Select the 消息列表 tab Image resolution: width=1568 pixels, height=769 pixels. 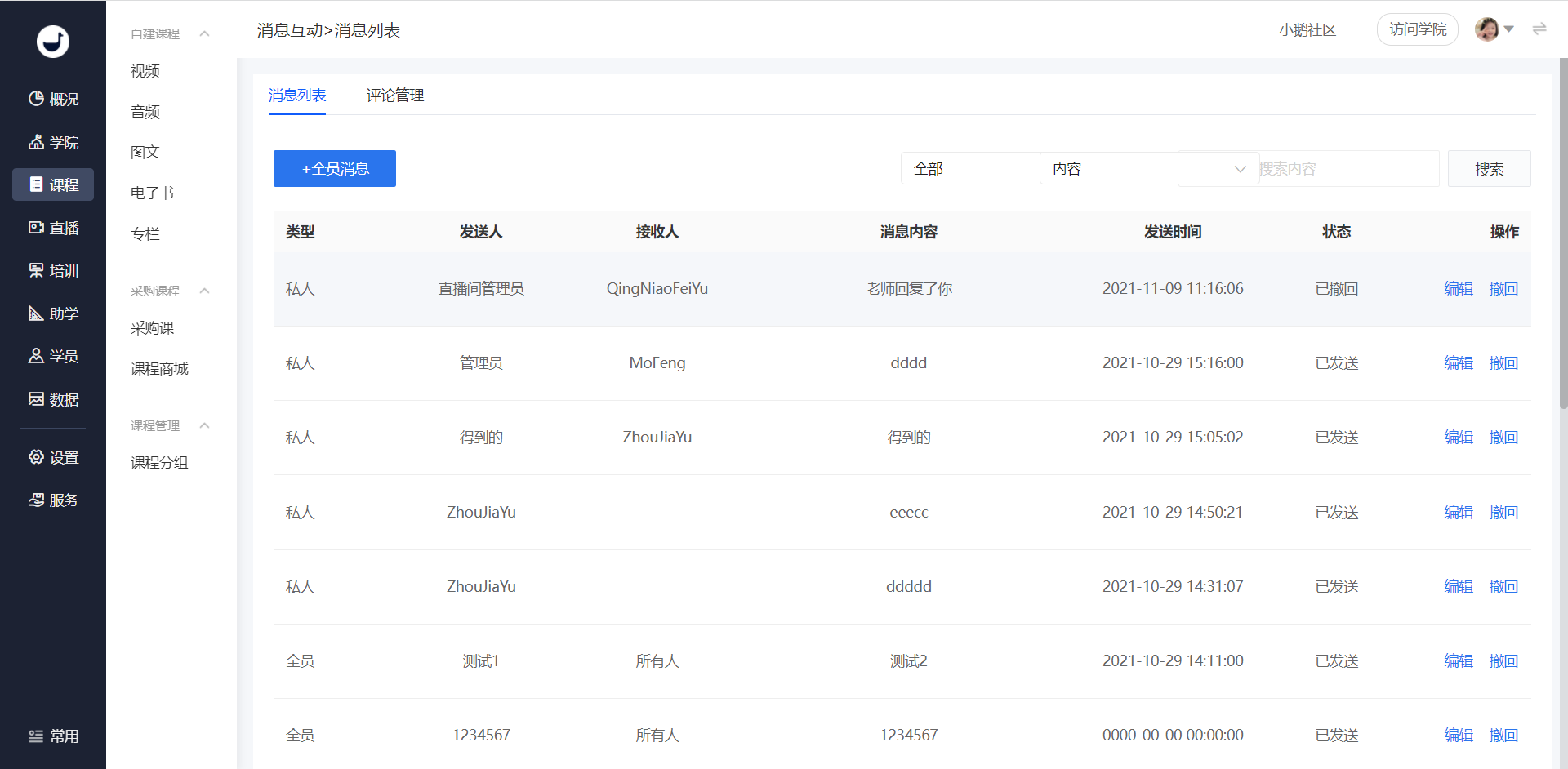[x=297, y=96]
